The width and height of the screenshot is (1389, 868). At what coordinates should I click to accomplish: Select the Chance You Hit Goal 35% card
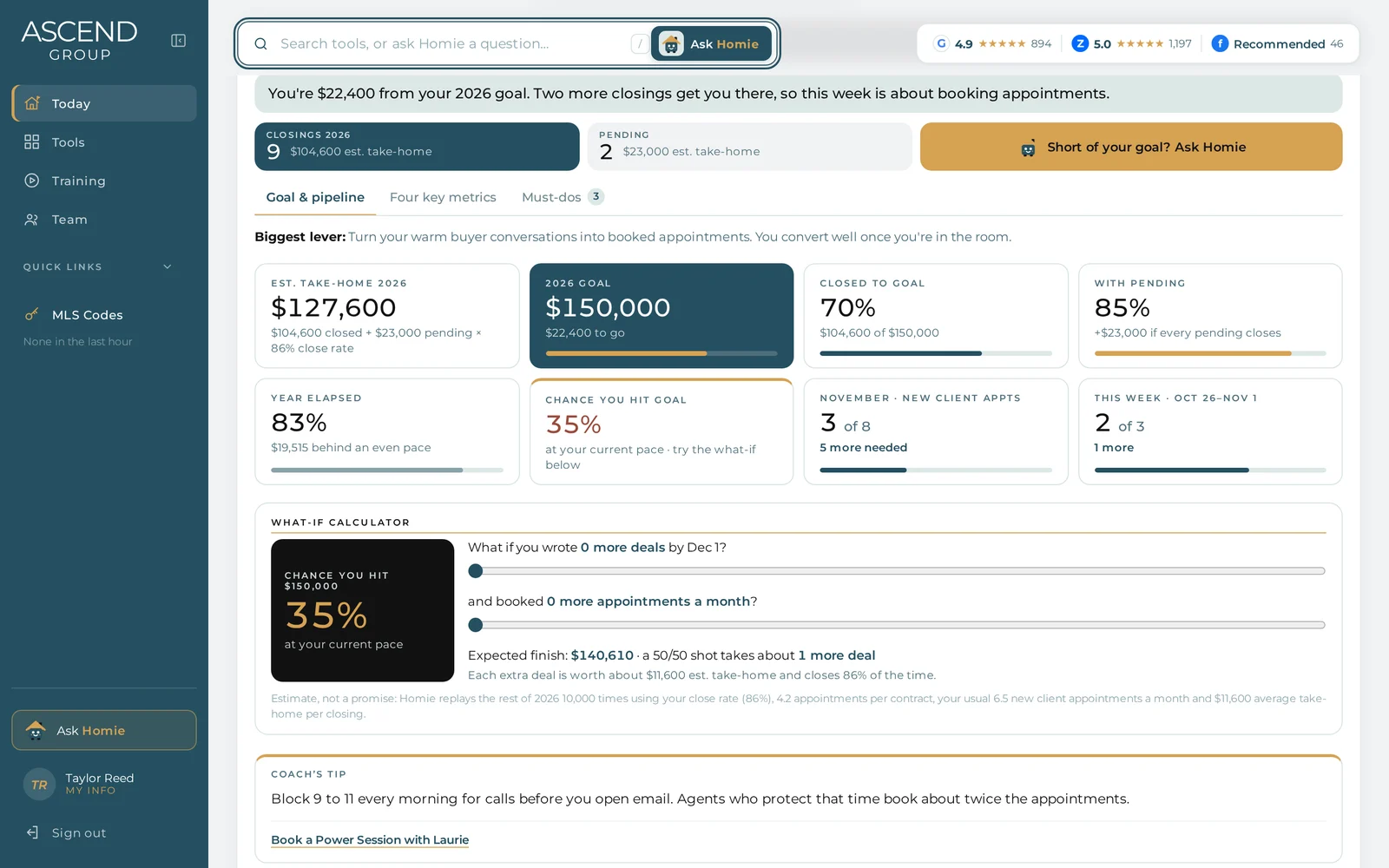[x=662, y=431]
